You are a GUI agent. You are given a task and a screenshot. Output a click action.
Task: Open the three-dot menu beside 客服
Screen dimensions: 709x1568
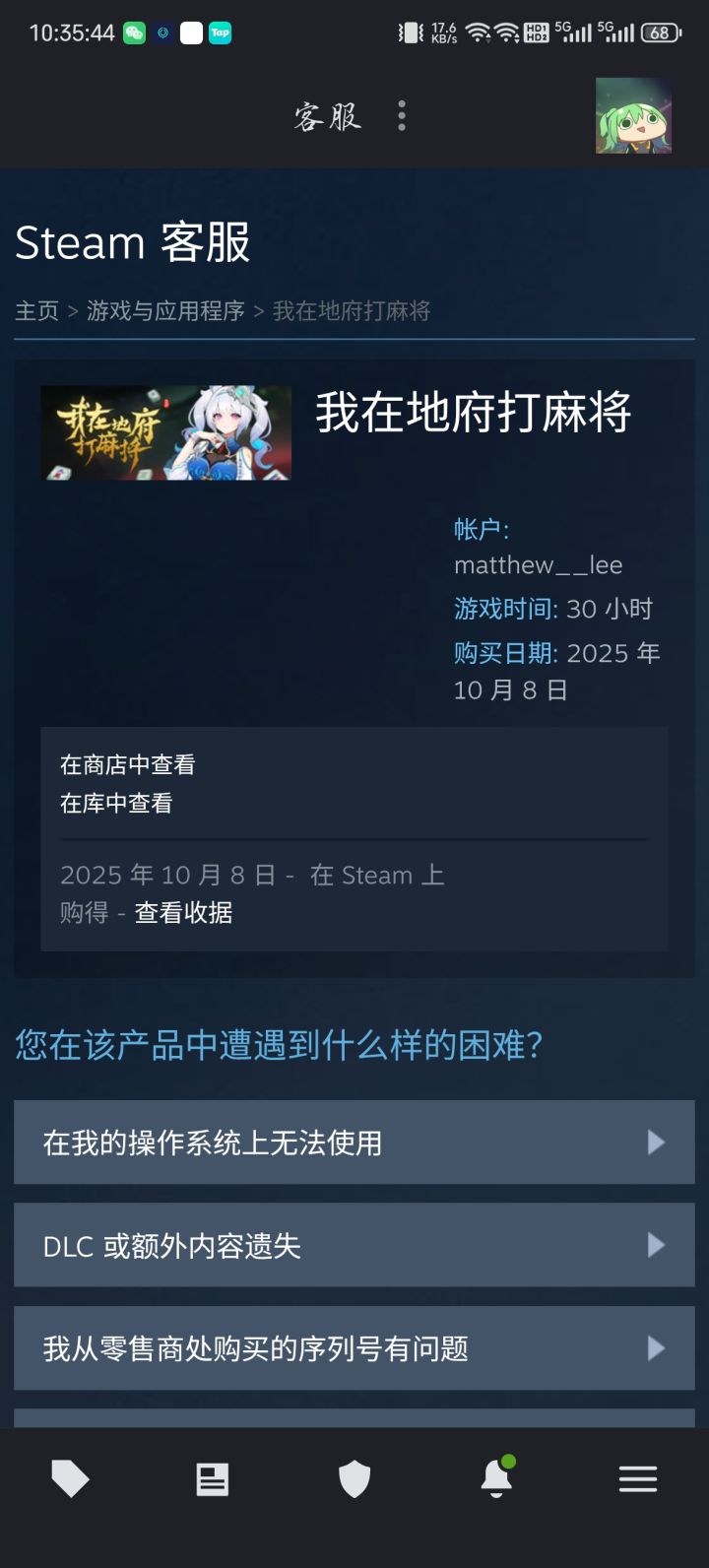tap(401, 115)
